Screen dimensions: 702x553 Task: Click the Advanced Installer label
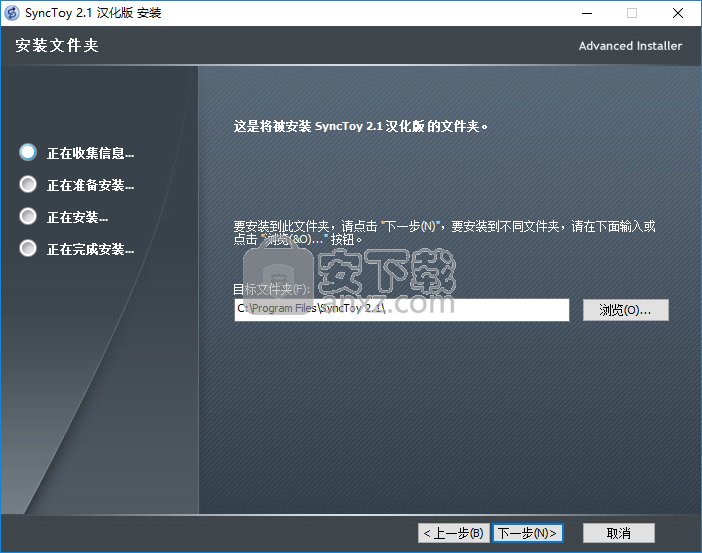[630, 46]
